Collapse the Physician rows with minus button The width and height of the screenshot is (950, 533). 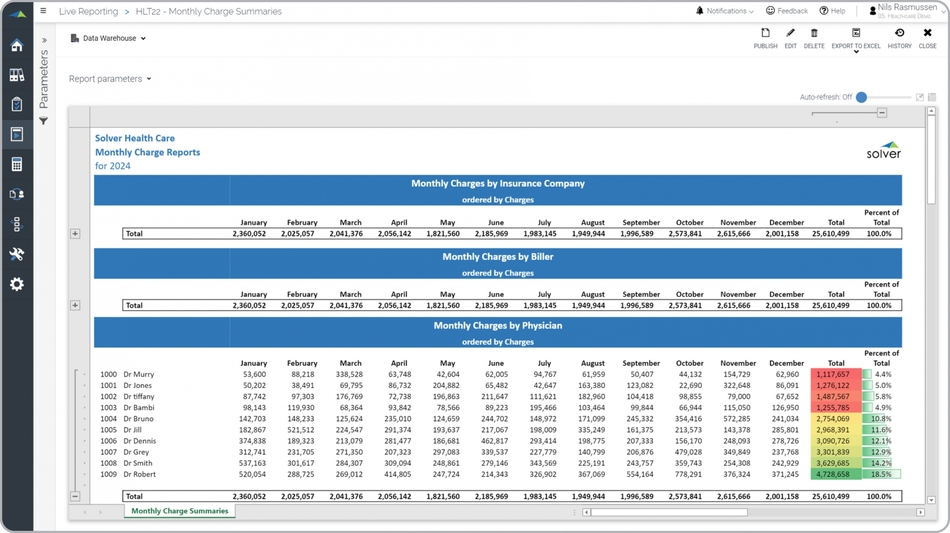click(75, 496)
